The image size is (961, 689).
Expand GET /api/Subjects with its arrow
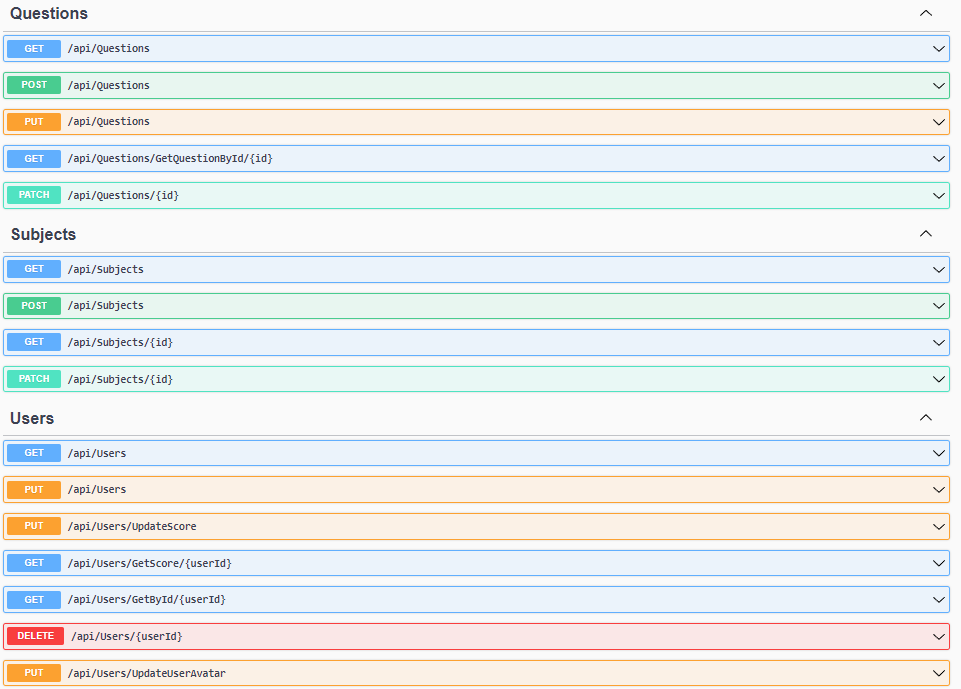coord(938,269)
